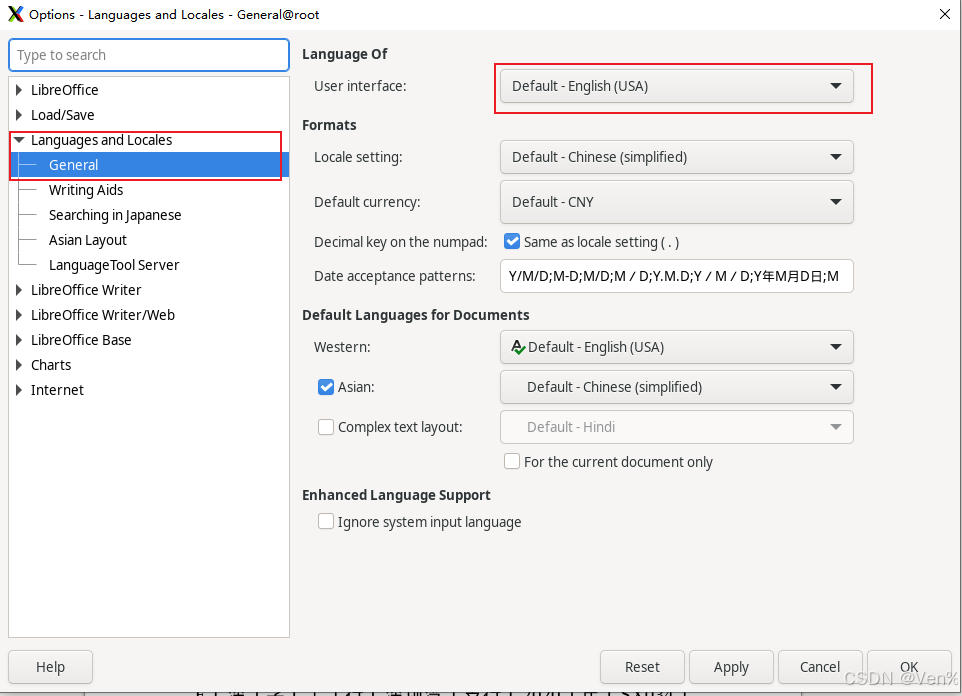Click the Help button
This screenshot has width=962, height=696.
pyautogui.click(x=50, y=667)
